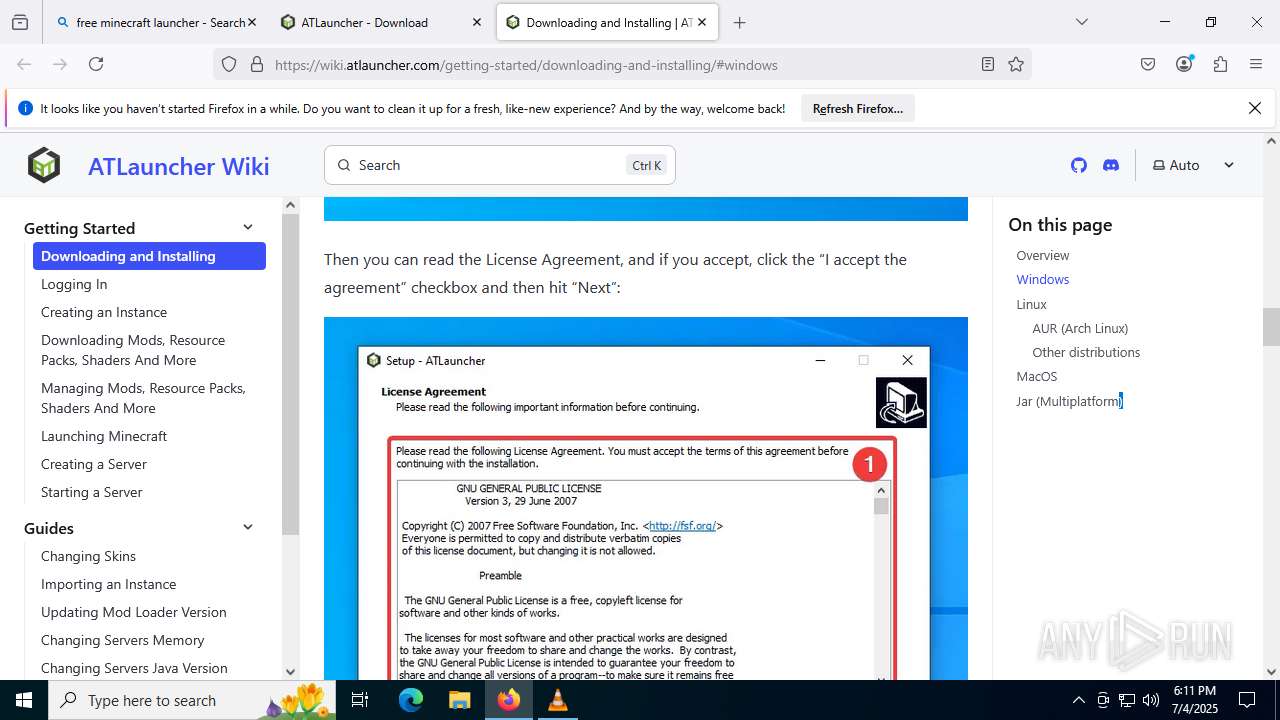
Task: Open the volume control in system tray
Action: (1151, 700)
